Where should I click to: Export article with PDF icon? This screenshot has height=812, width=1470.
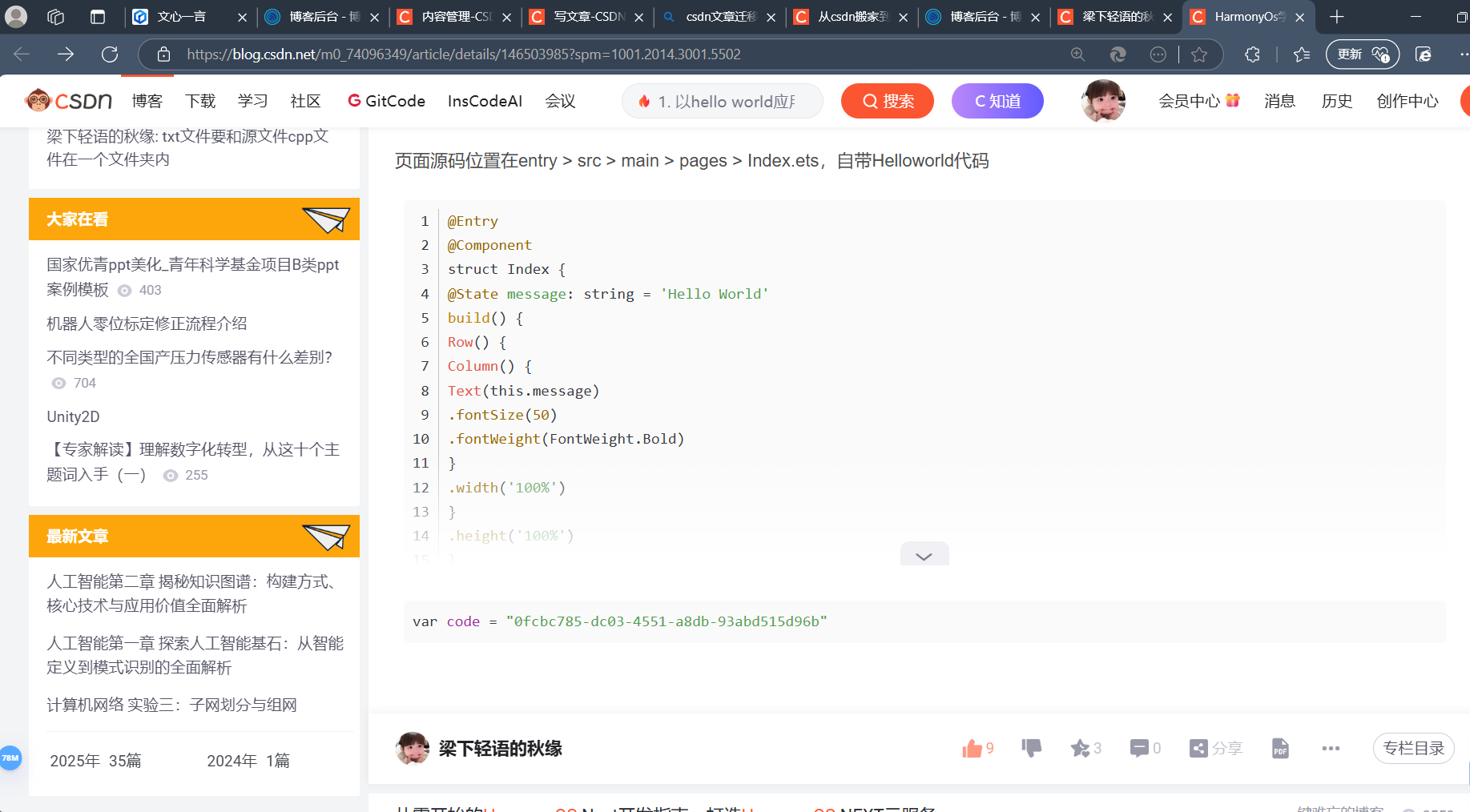click(1280, 748)
